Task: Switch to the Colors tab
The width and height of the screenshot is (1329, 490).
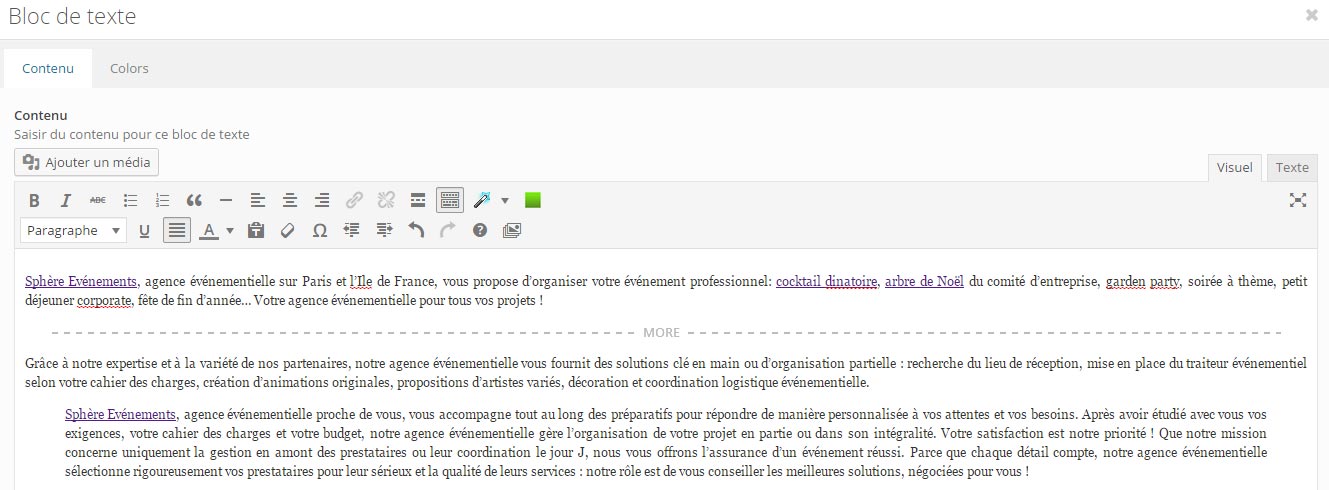Action: (129, 68)
